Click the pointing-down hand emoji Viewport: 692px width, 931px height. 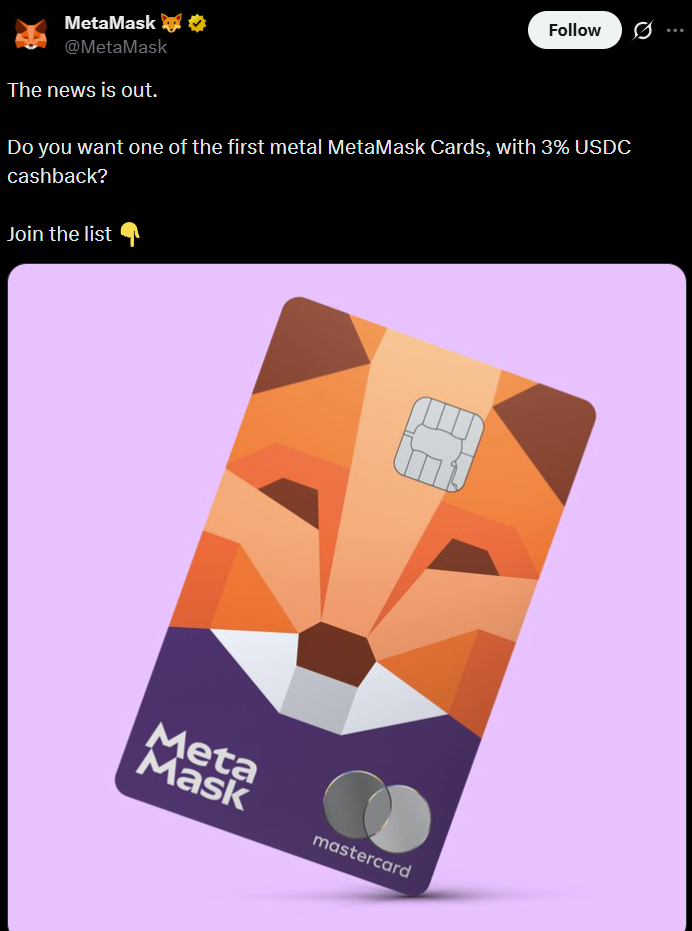(130, 235)
